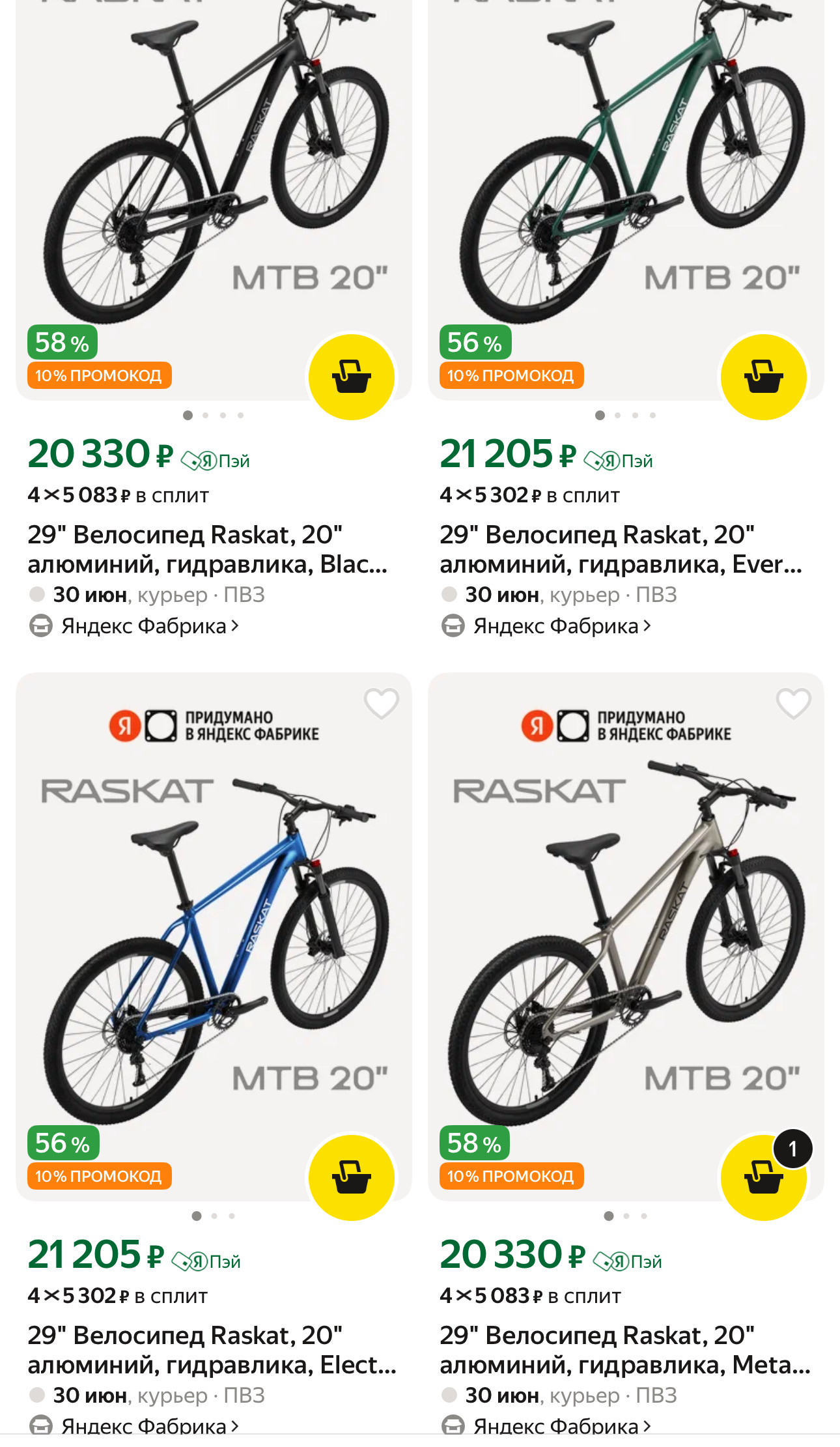
Task: Select second carousel dot under black bike
Action: tap(206, 414)
